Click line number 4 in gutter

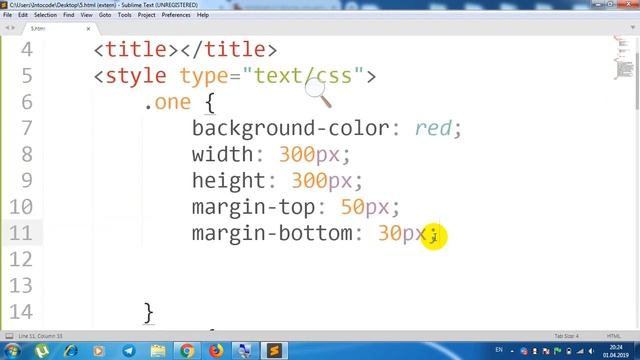pos(27,50)
